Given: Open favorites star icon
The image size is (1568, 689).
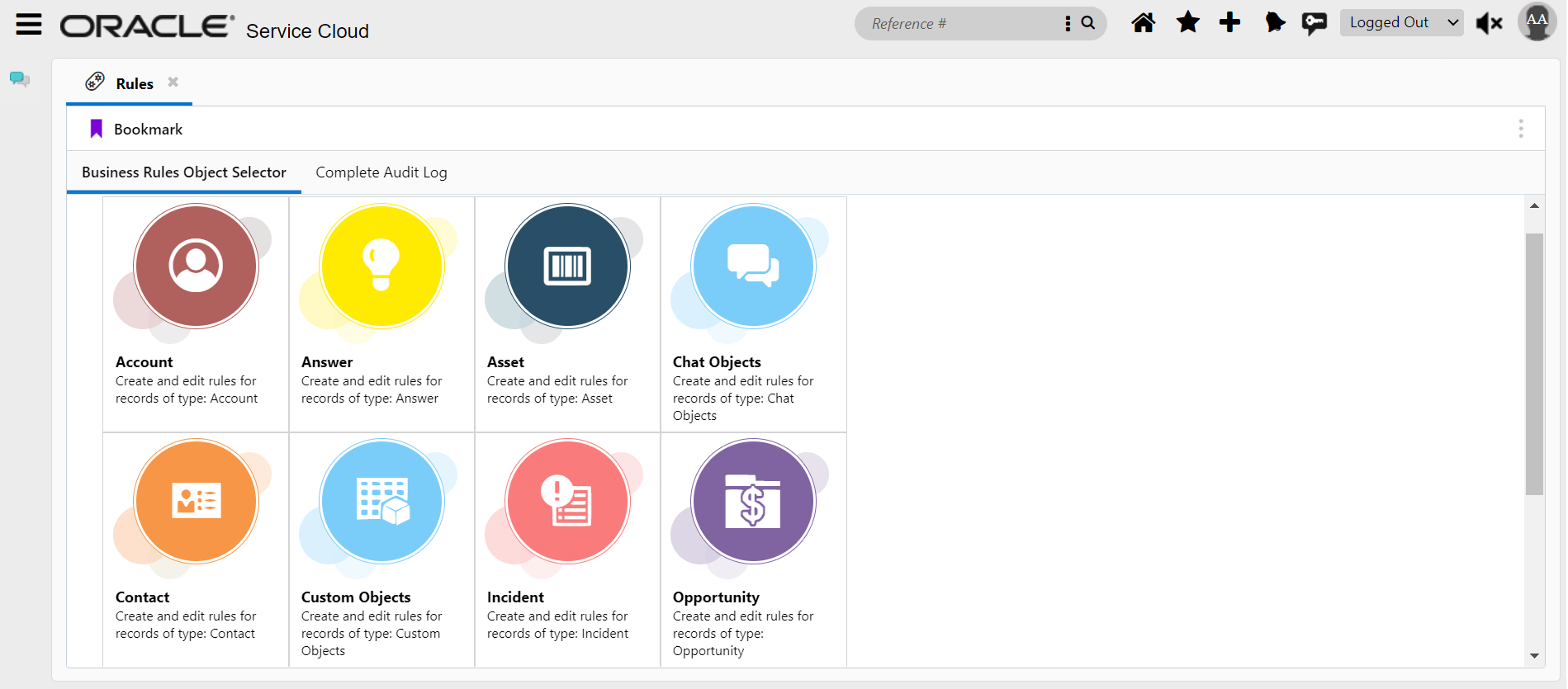Looking at the screenshot, I should click(x=1187, y=22).
